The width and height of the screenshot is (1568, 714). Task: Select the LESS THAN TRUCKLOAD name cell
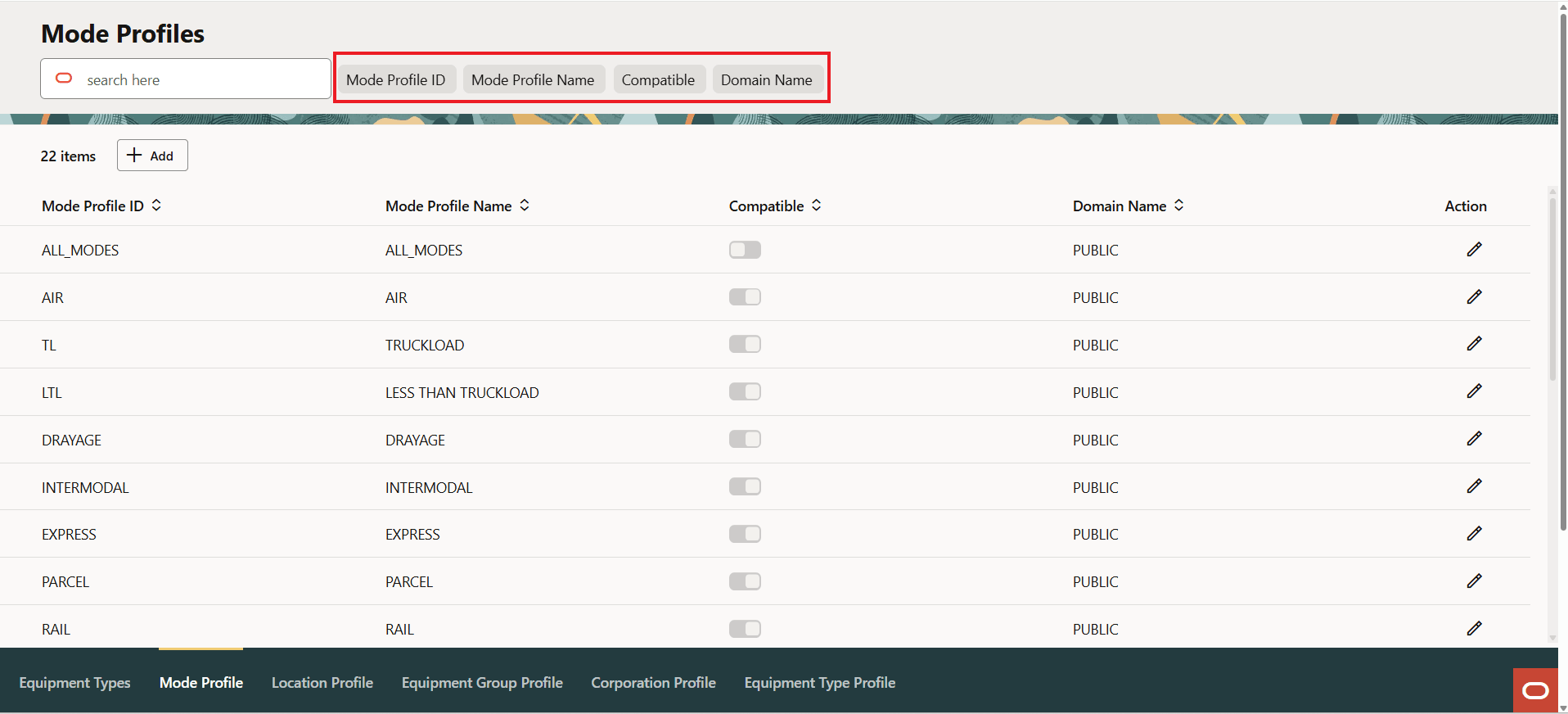click(462, 393)
